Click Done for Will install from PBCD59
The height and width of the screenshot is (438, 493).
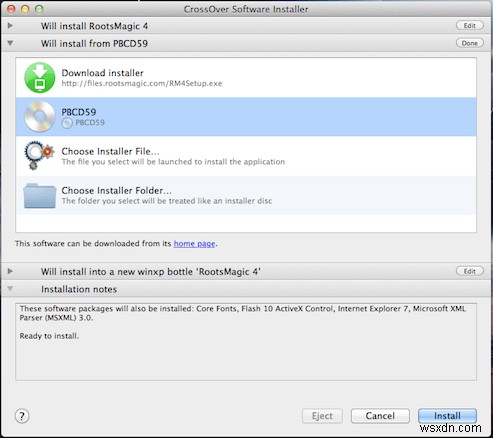click(469, 43)
